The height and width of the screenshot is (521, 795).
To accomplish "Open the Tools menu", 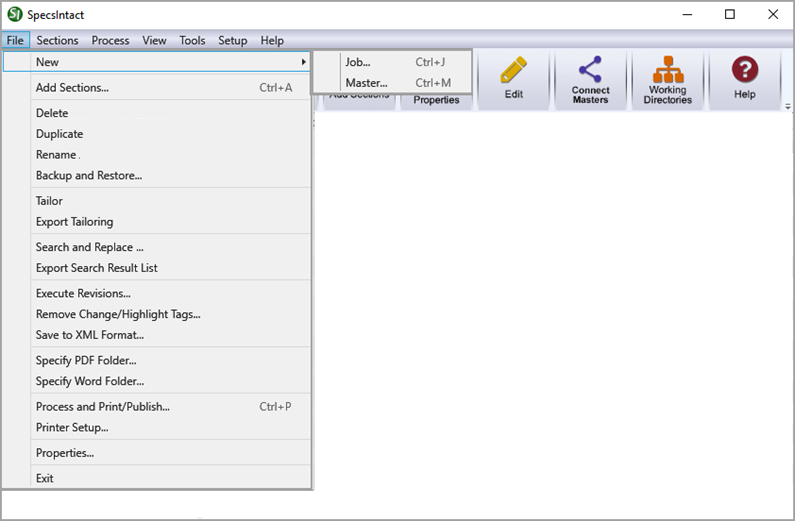I will coord(192,41).
